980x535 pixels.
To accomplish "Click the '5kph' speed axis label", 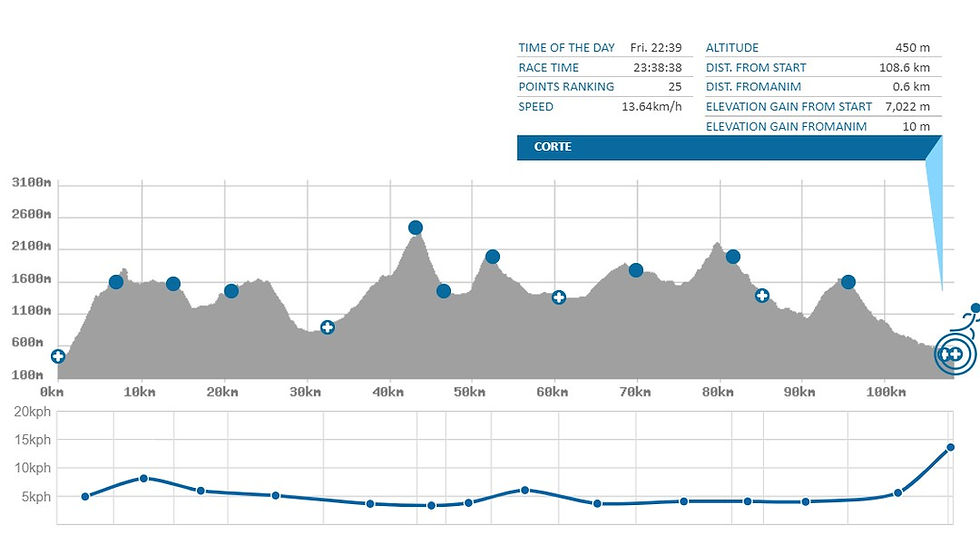I will 36,497.
